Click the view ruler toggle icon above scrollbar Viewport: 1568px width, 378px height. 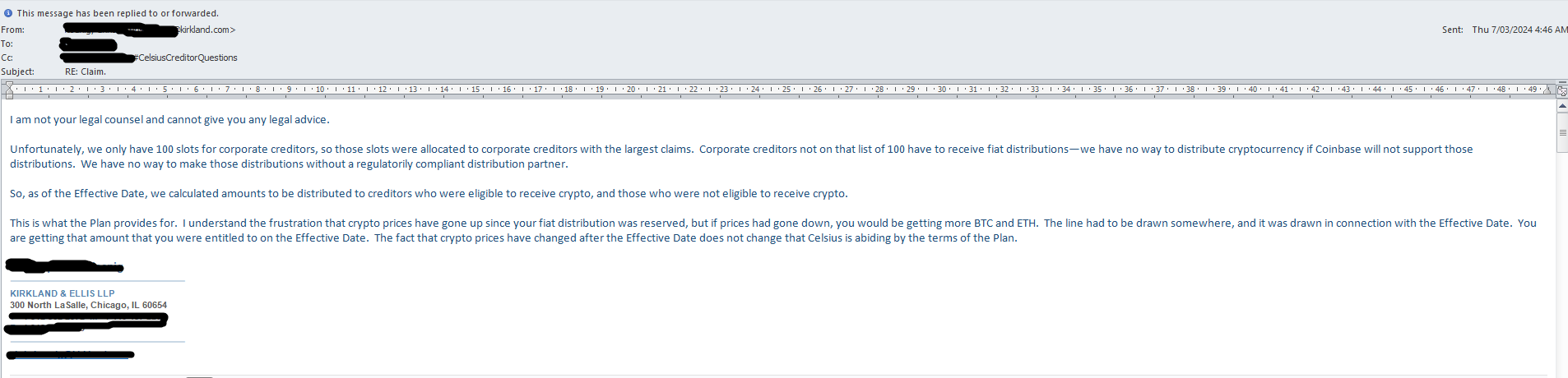(x=1562, y=91)
